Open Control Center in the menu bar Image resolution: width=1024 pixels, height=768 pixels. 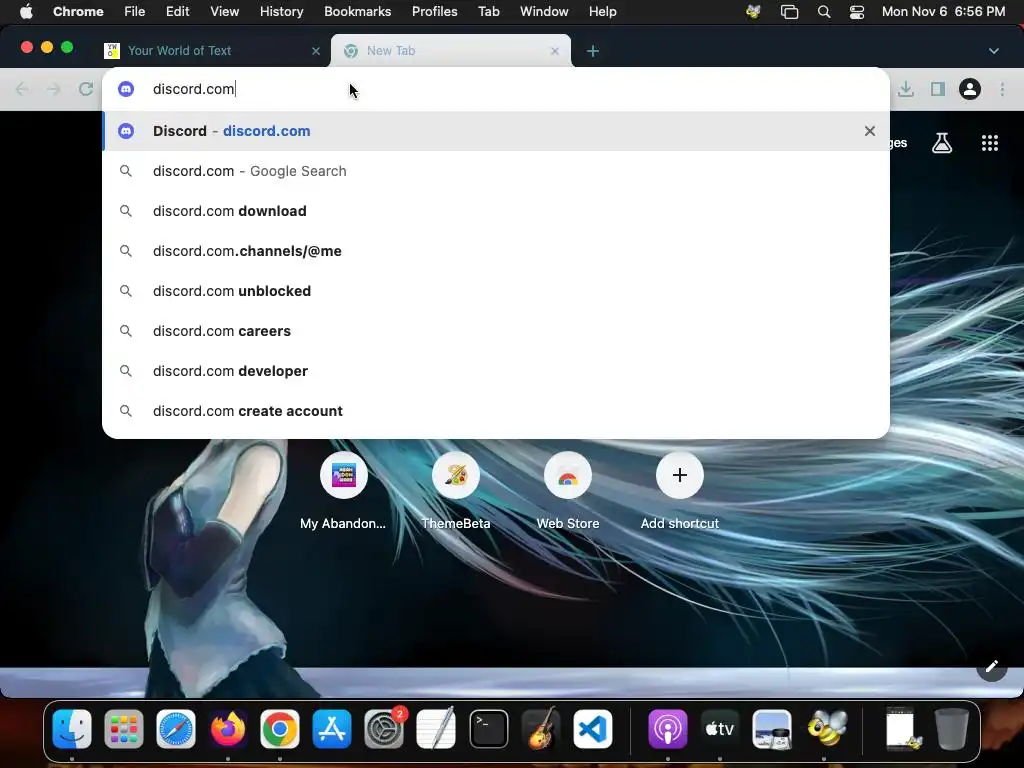(857, 12)
